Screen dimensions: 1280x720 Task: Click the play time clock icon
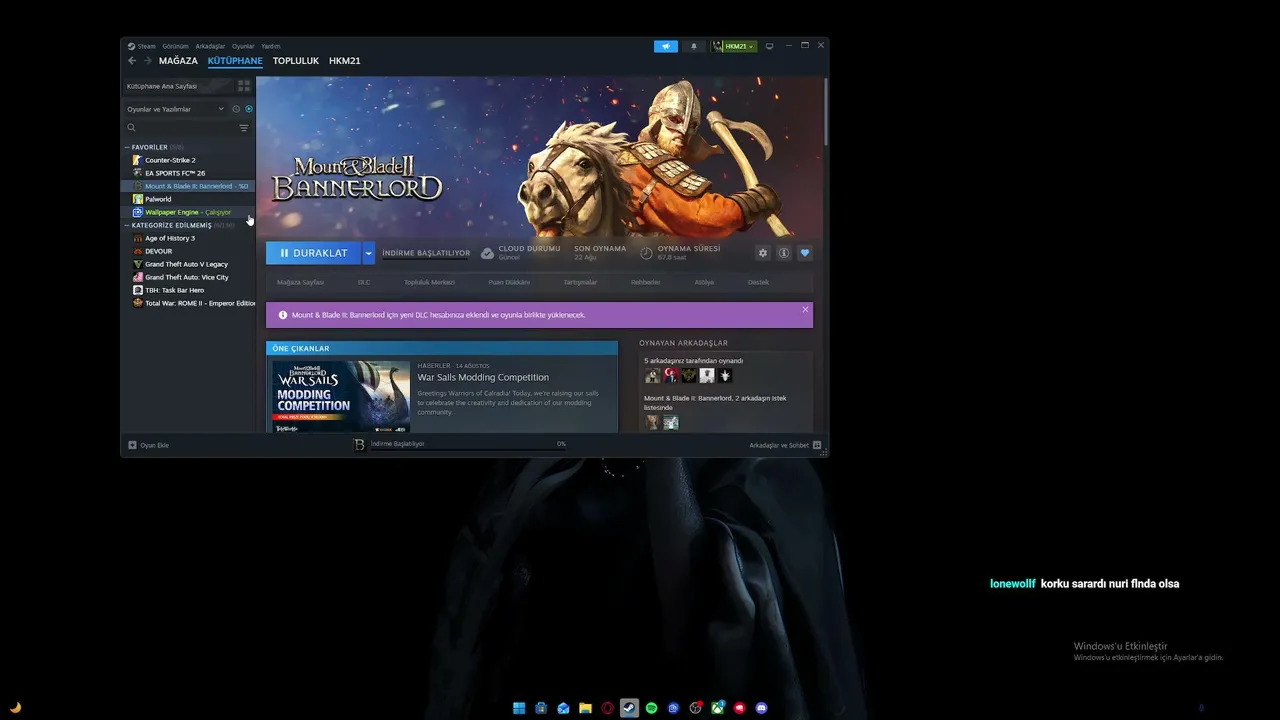[646, 253]
